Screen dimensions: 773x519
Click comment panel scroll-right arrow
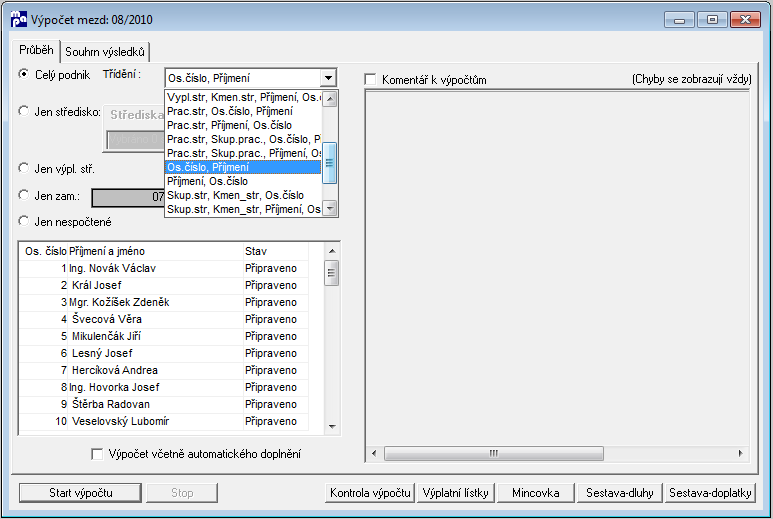coord(740,453)
